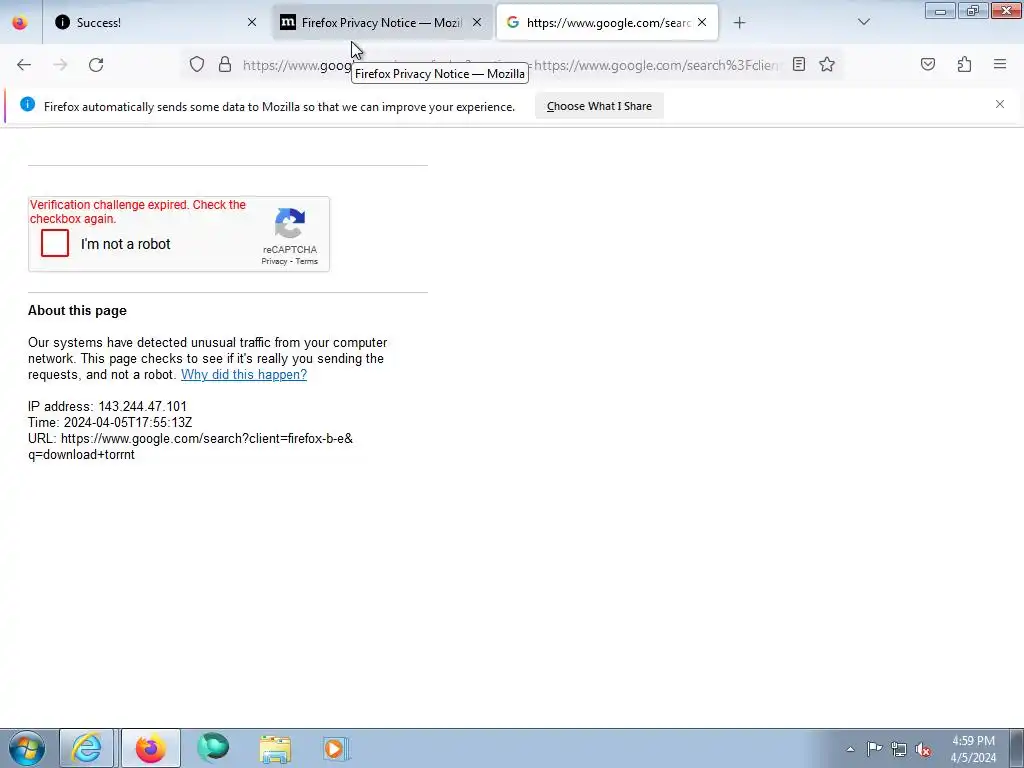Click the info icon on notification bar
The height and width of the screenshot is (768, 1024).
coord(27,104)
